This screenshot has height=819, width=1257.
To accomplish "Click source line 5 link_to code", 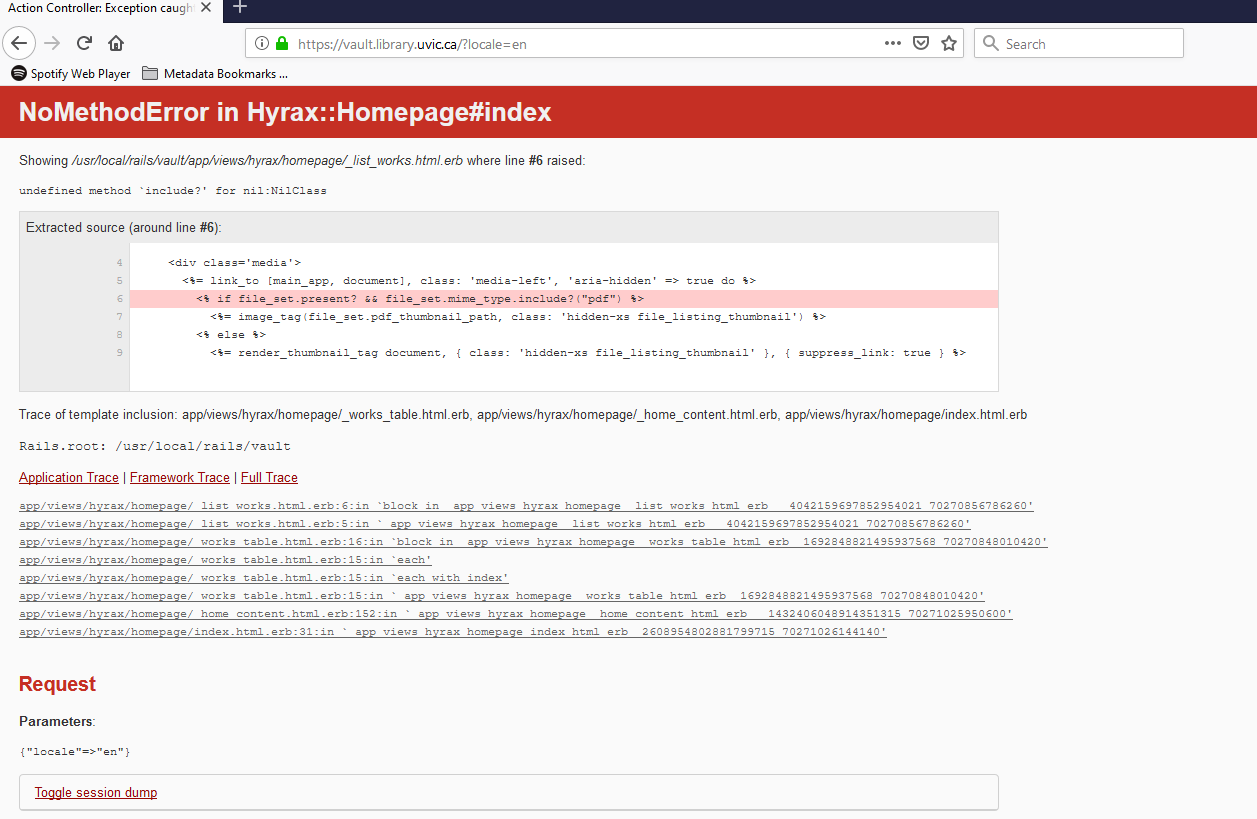I will click(469, 281).
